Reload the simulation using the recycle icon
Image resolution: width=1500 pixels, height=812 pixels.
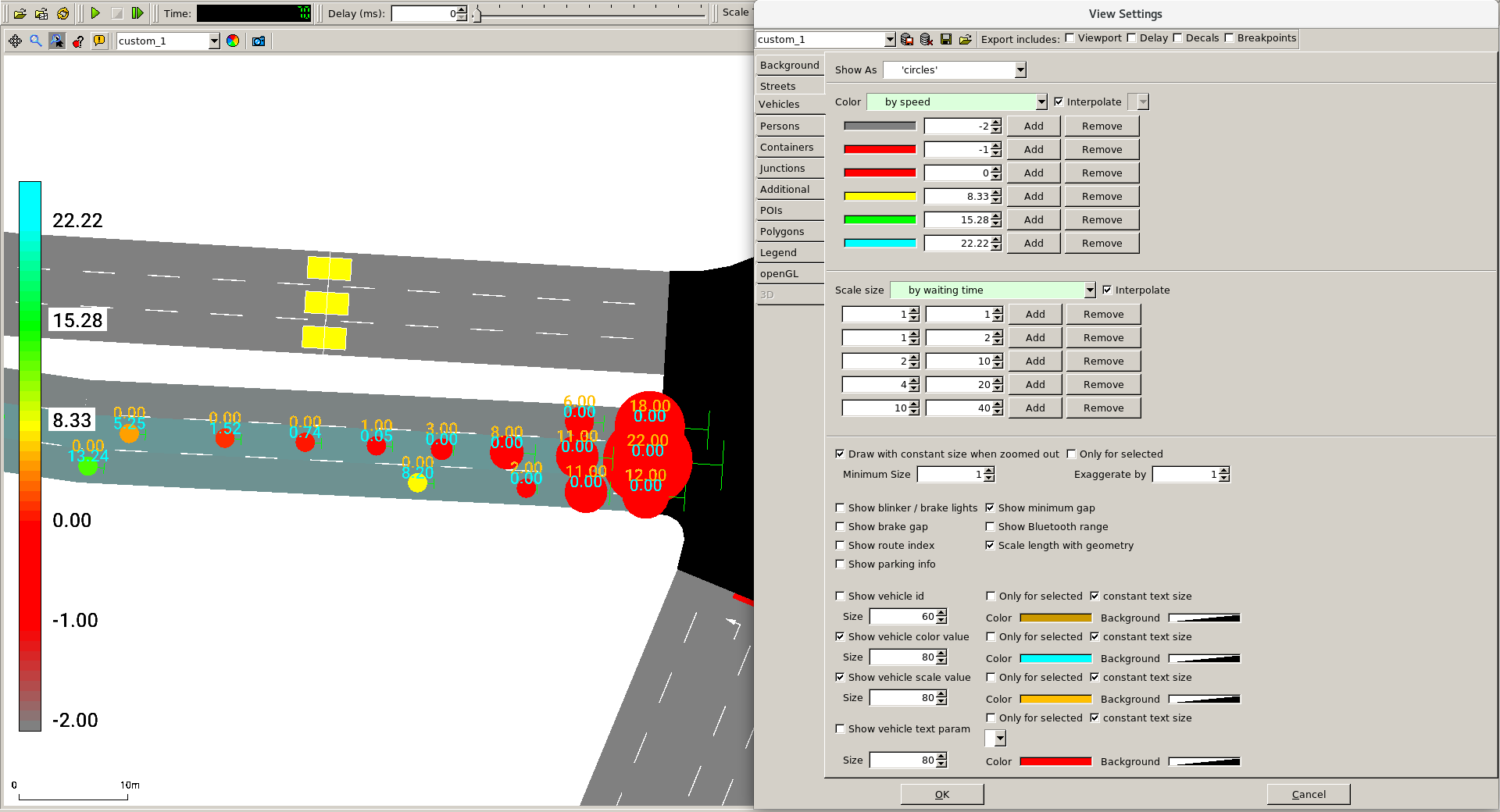[62, 13]
